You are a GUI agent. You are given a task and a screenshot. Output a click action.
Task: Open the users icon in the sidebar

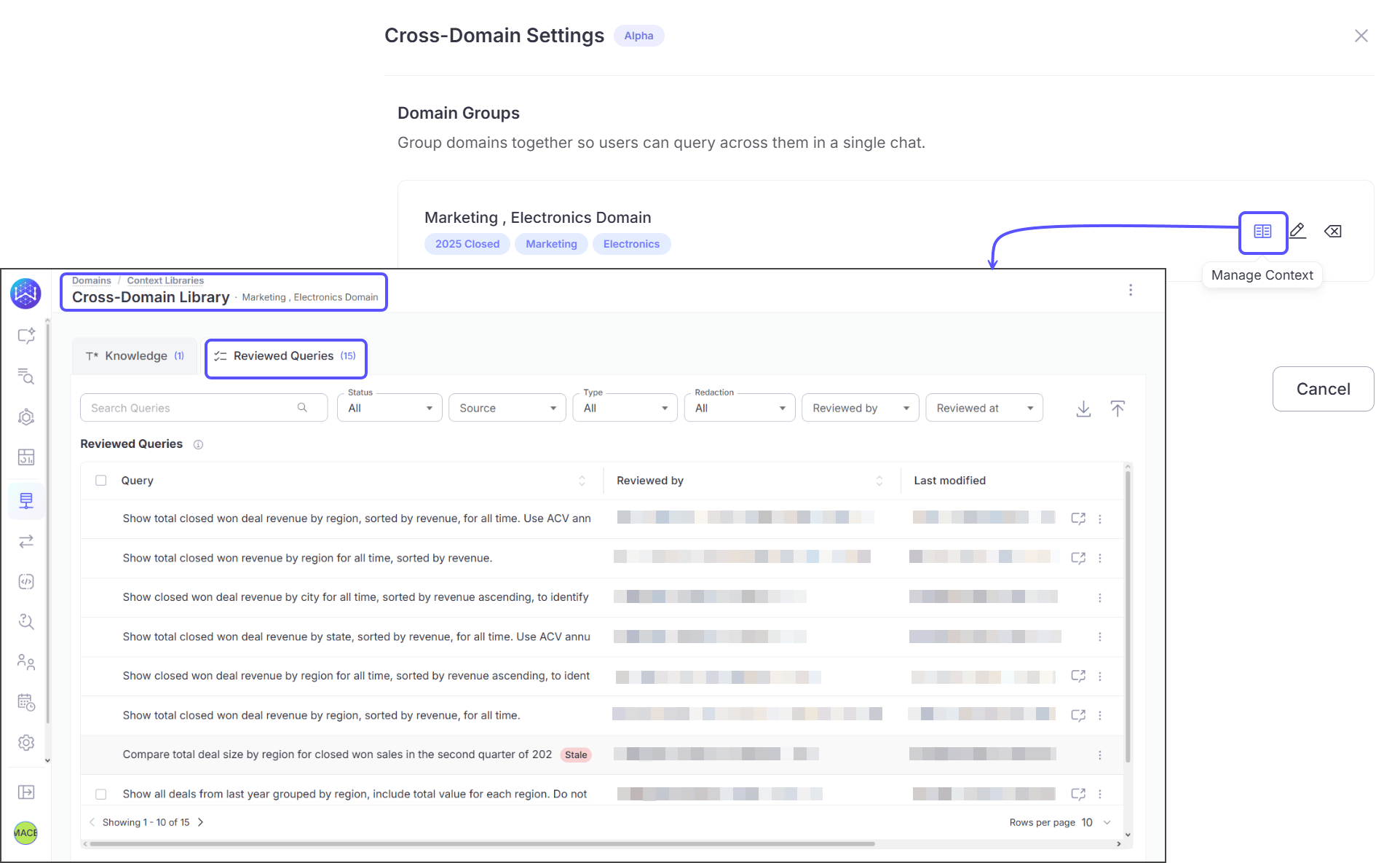(x=26, y=661)
